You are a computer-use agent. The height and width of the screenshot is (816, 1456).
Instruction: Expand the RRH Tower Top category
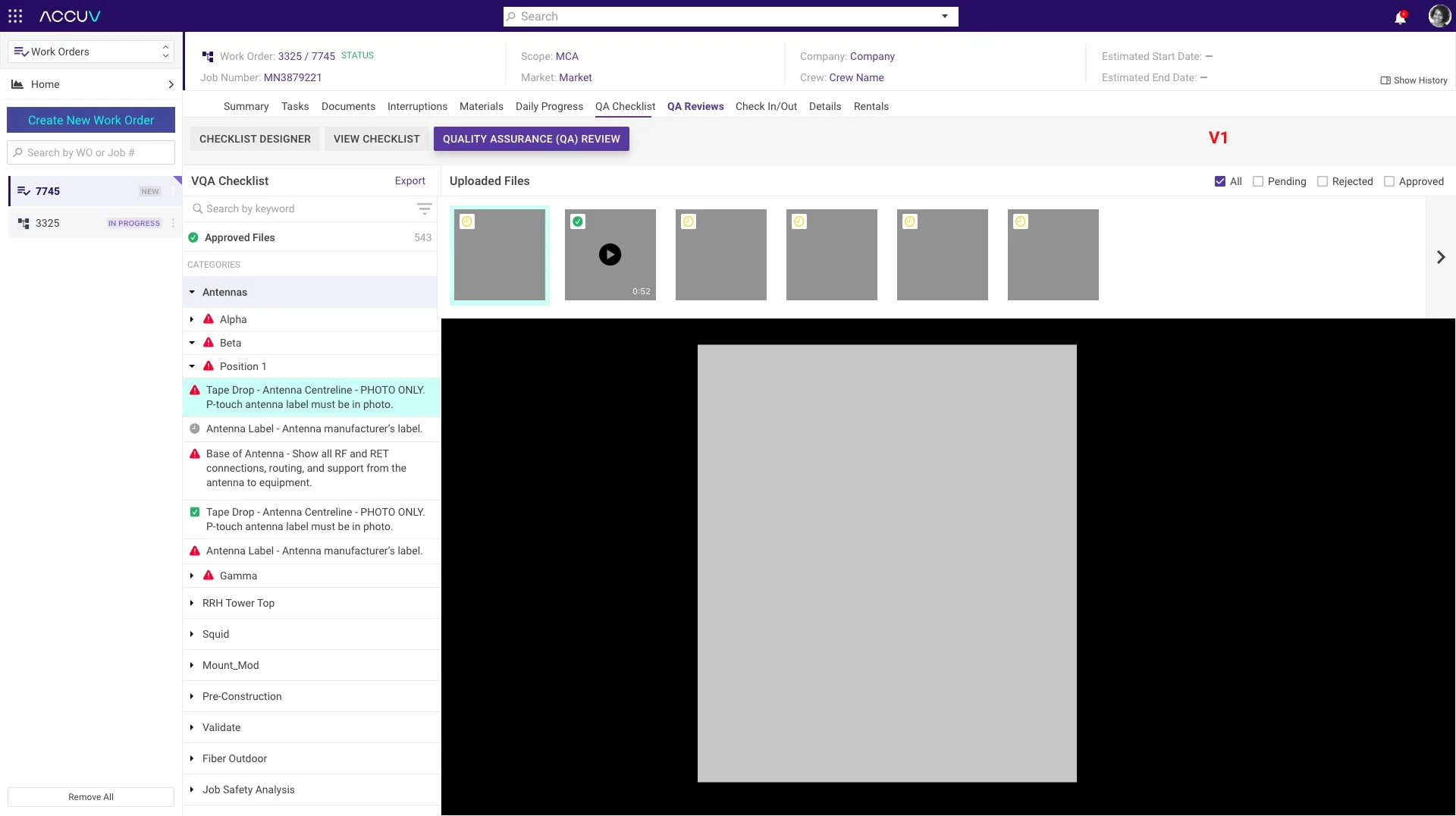pos(192,603)
